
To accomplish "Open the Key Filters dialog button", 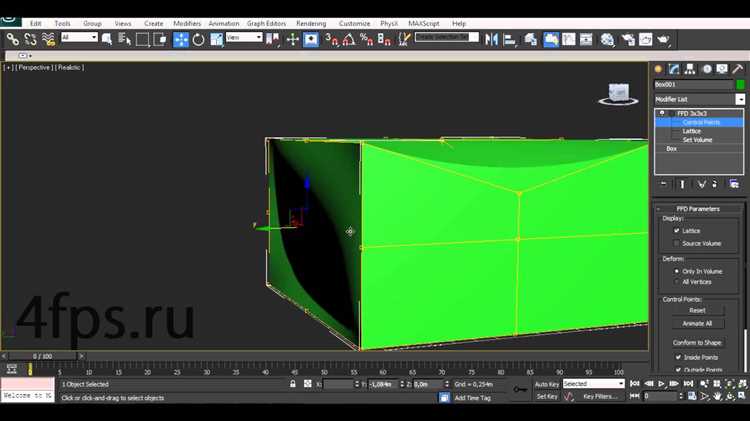I will (601, 396).
